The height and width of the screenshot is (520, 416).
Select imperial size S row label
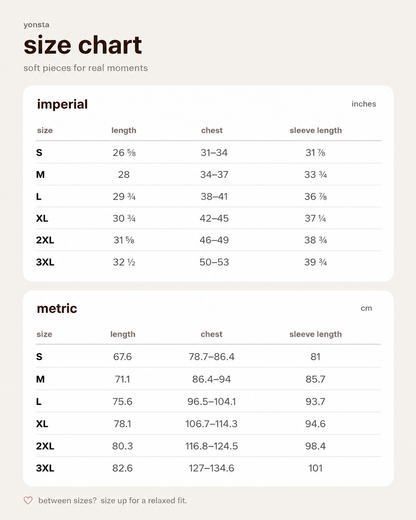[39, 153]
